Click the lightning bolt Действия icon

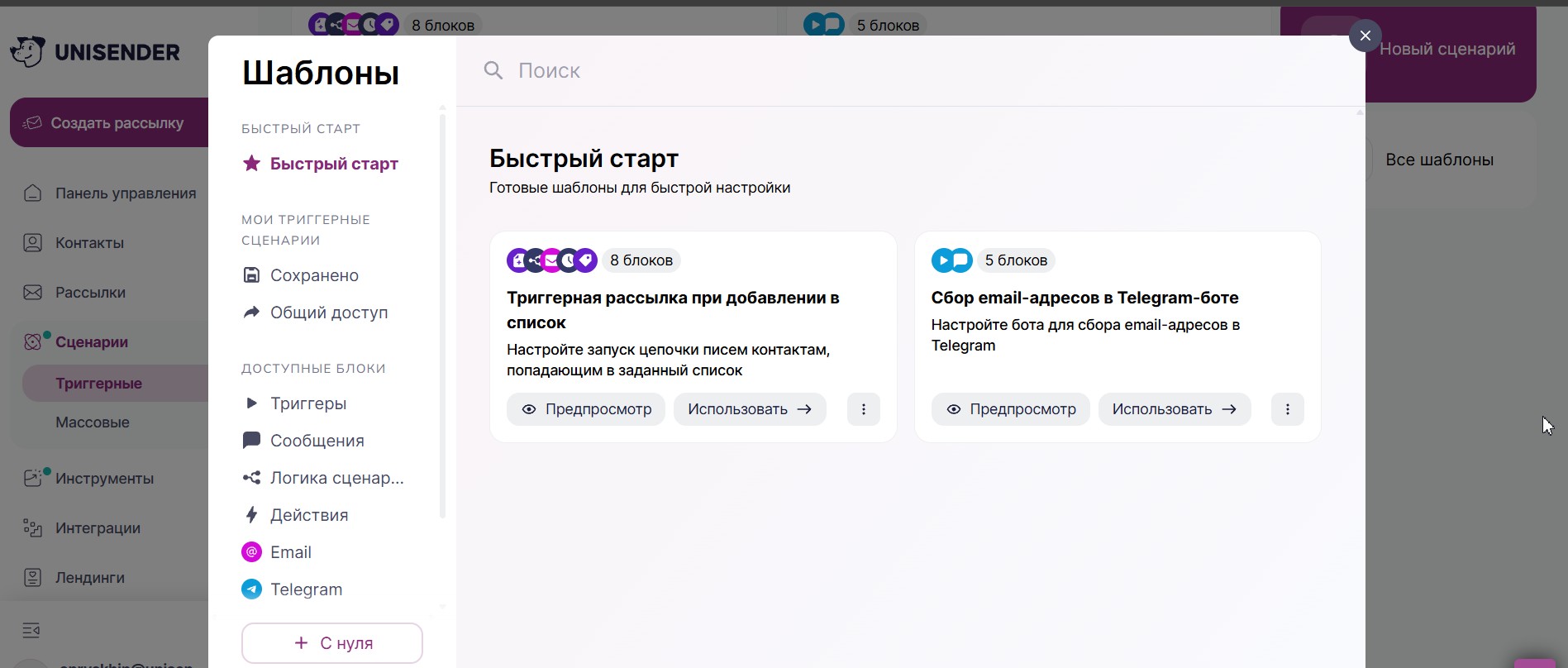251,514
